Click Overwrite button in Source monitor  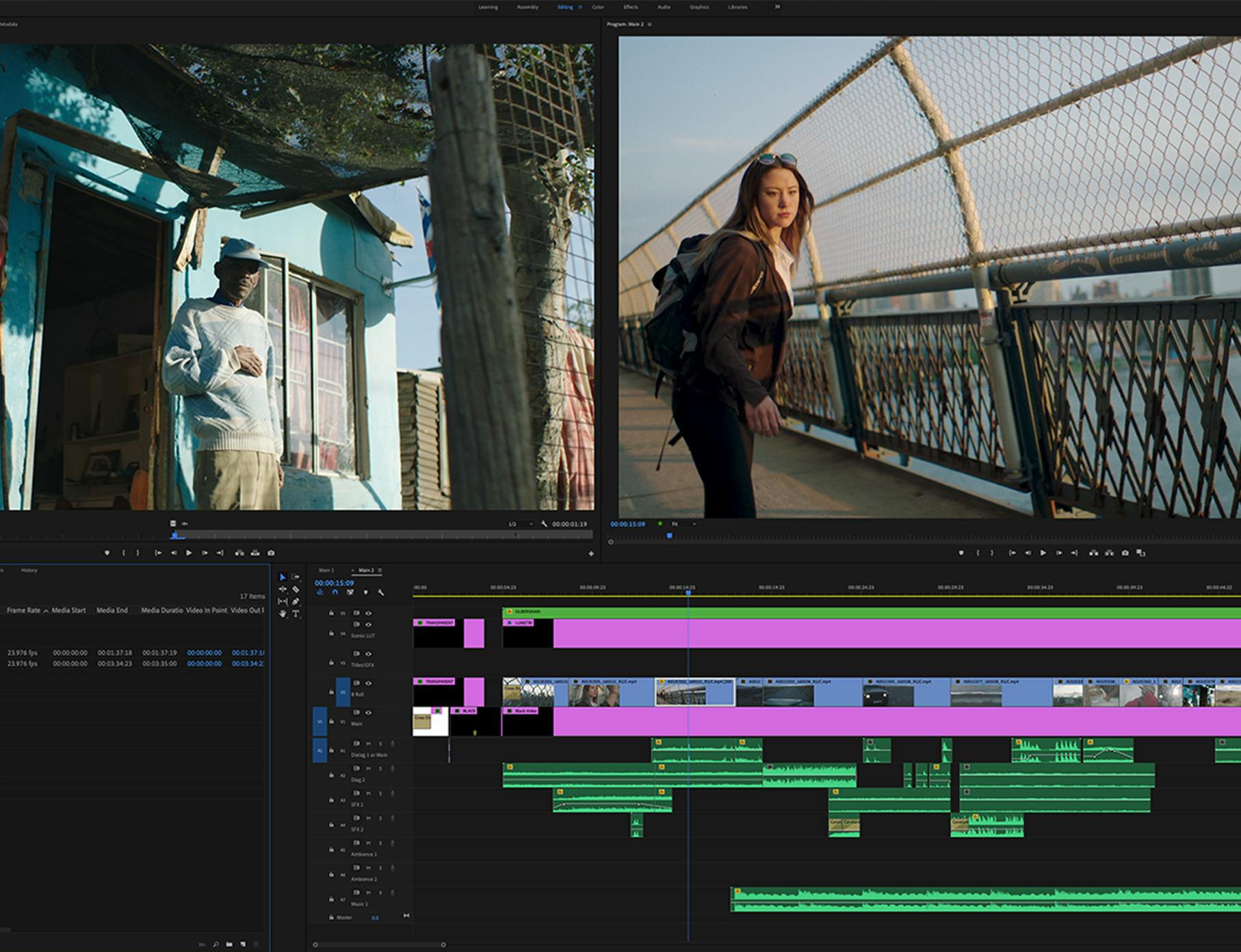point(255,553)
